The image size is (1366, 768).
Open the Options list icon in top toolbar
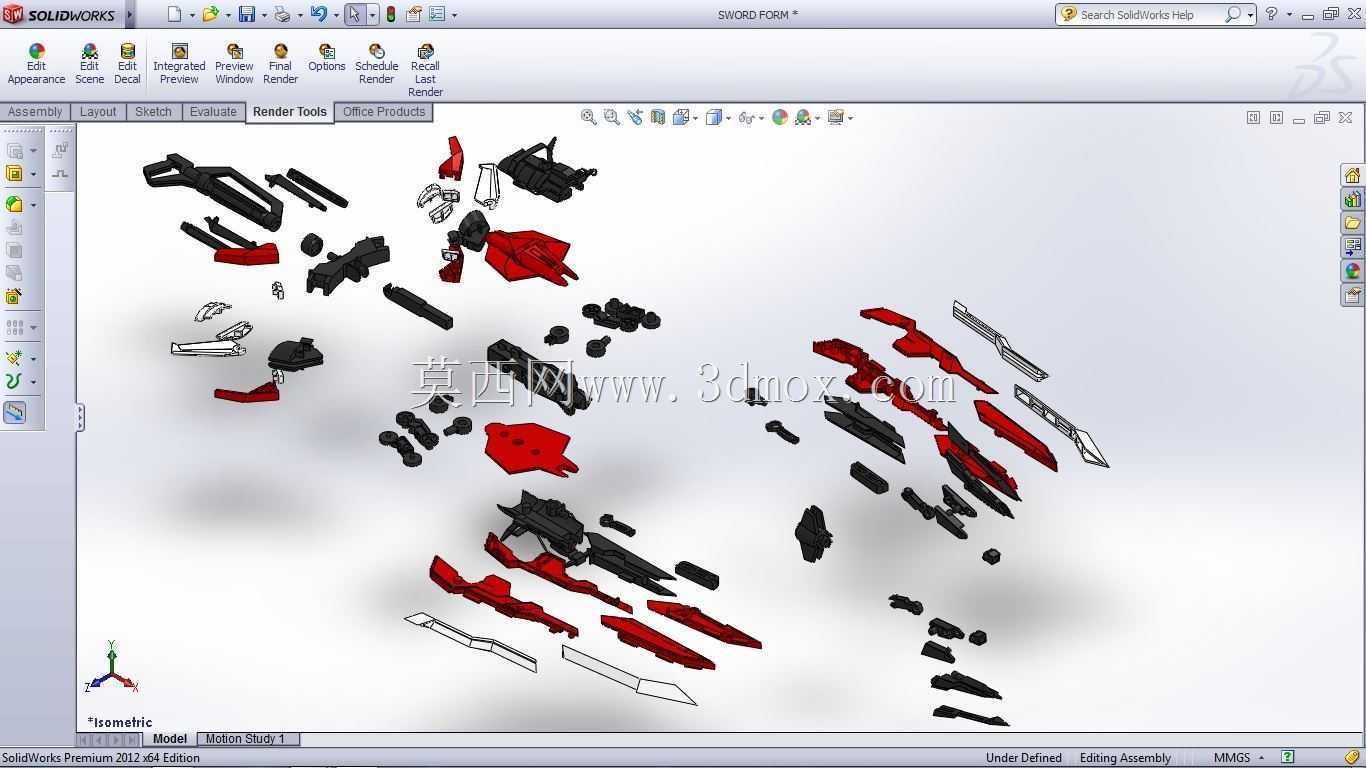437,14
